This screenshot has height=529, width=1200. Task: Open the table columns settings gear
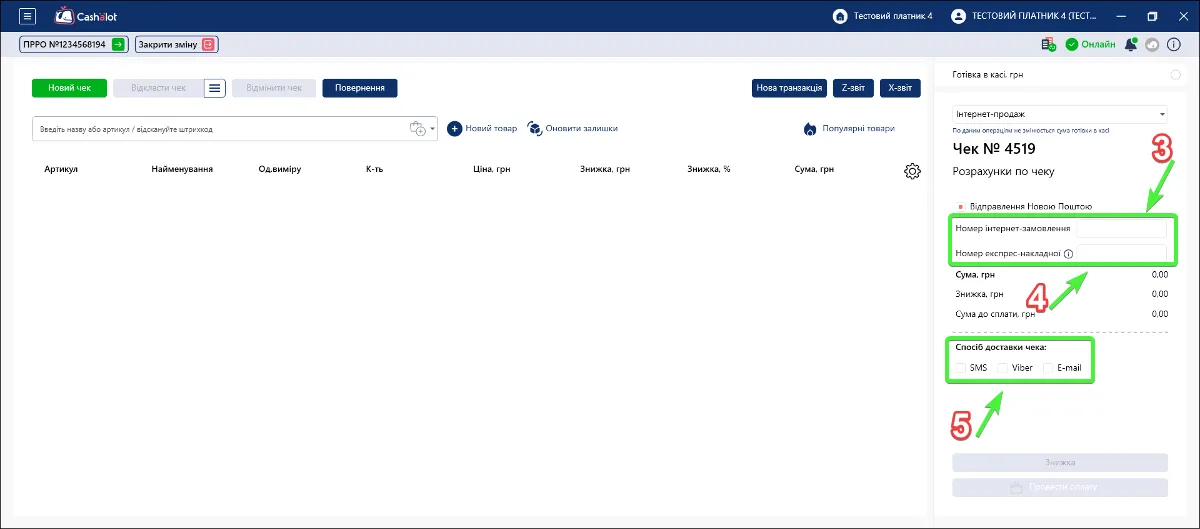coord(912,171)
